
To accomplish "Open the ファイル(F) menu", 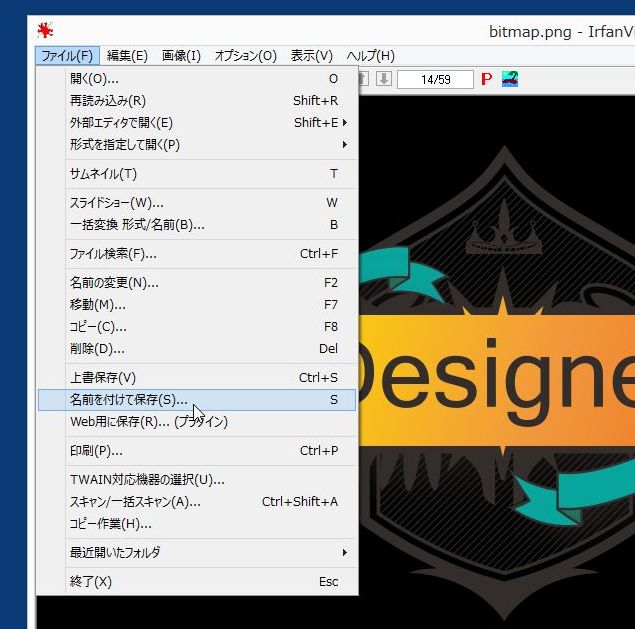I will (67, 56).
